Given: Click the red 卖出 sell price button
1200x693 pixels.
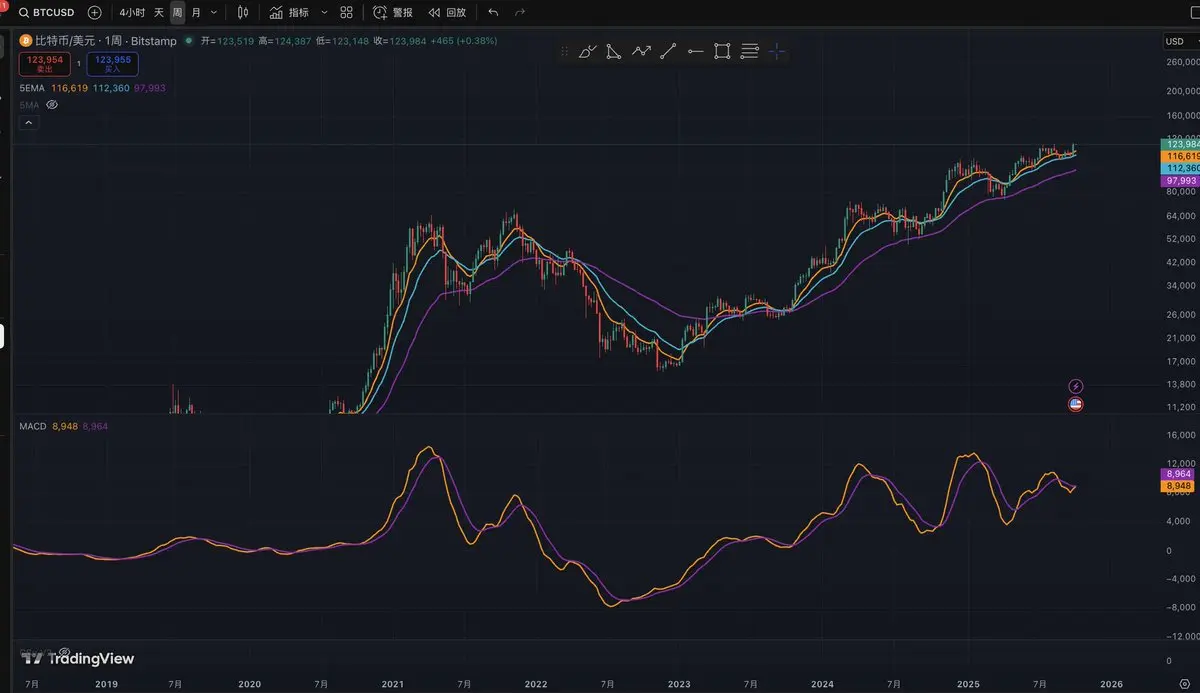Looking at the screenshot, I should (44, 64).
